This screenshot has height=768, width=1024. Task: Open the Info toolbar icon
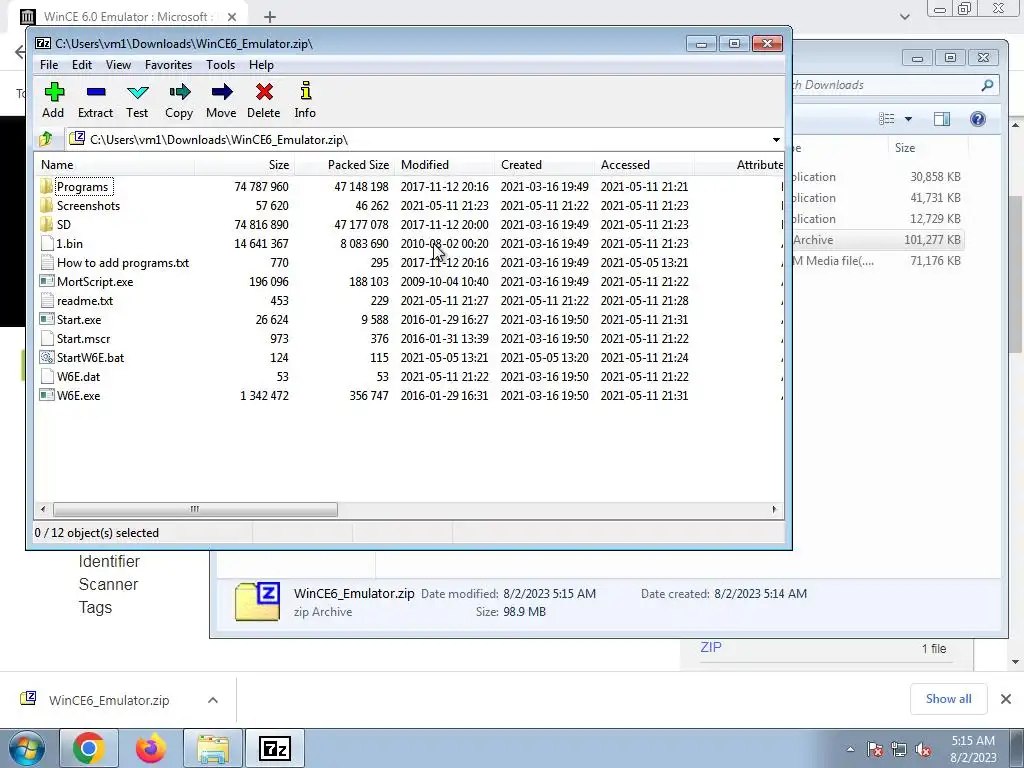coord(306,91)
